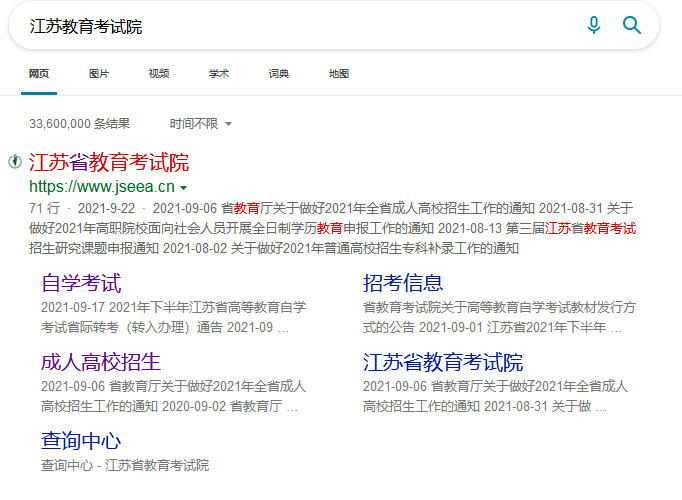Open the 学术 tab
The image size is (682, 500).
pos(219,73)
